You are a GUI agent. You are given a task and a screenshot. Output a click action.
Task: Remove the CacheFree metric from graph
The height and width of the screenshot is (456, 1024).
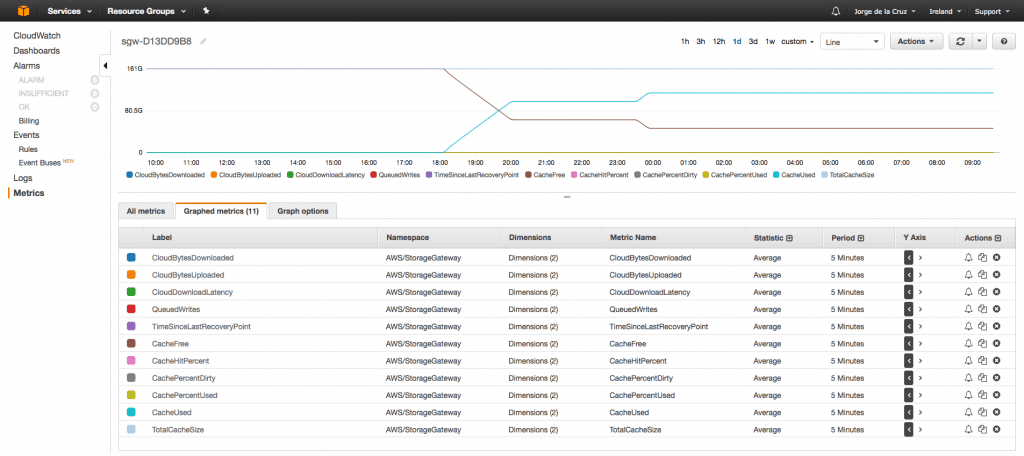pos(997,344)
